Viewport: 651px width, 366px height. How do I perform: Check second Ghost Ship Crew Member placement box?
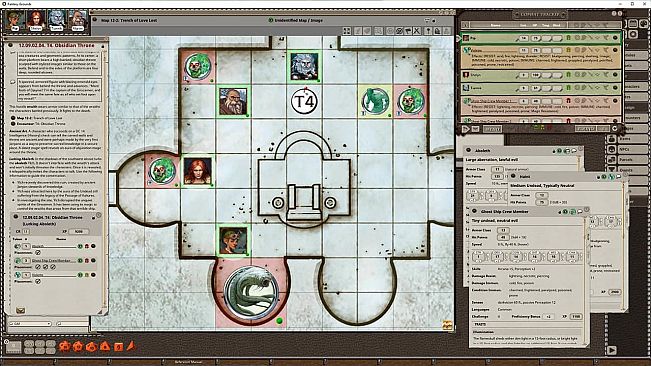click(x=45, y=267)
